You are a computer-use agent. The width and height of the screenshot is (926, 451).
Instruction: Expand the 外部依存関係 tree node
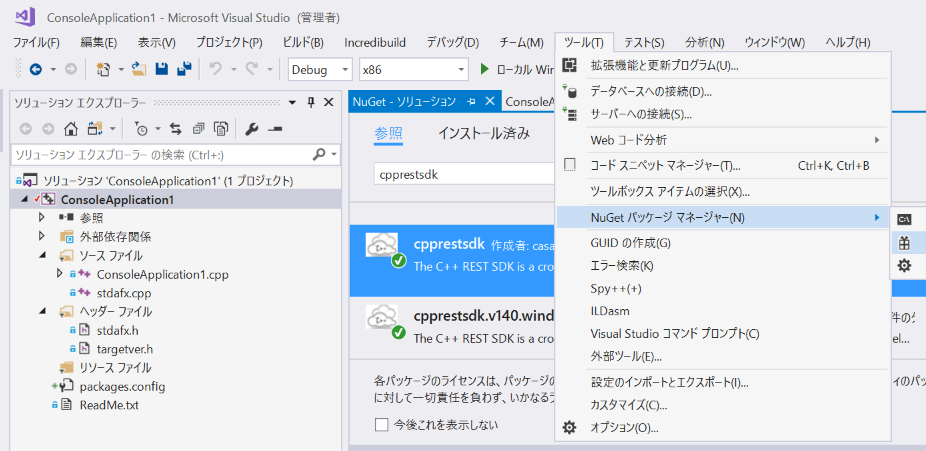(x=41, y=237)
